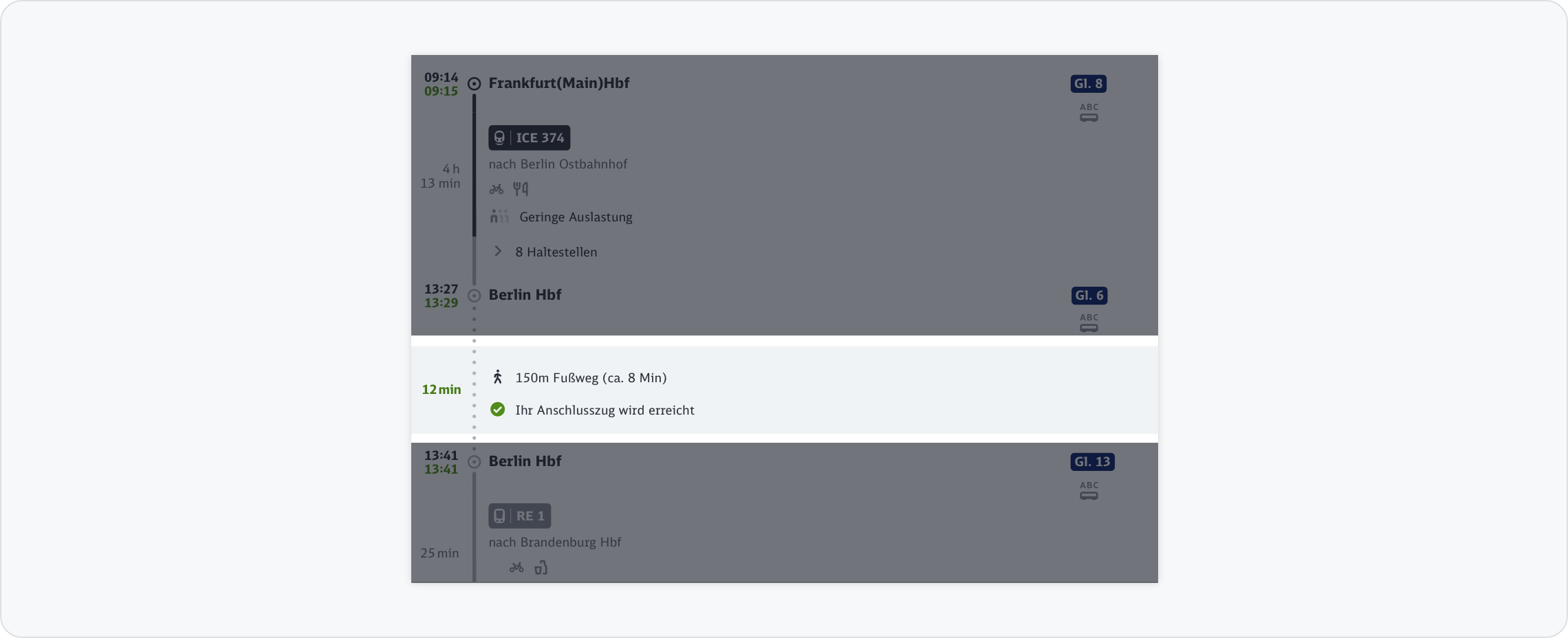This screenshot has height=638, width=1568.
Task: Click the drink/snack icon under RE 1
Action: [x=541, y=568]
